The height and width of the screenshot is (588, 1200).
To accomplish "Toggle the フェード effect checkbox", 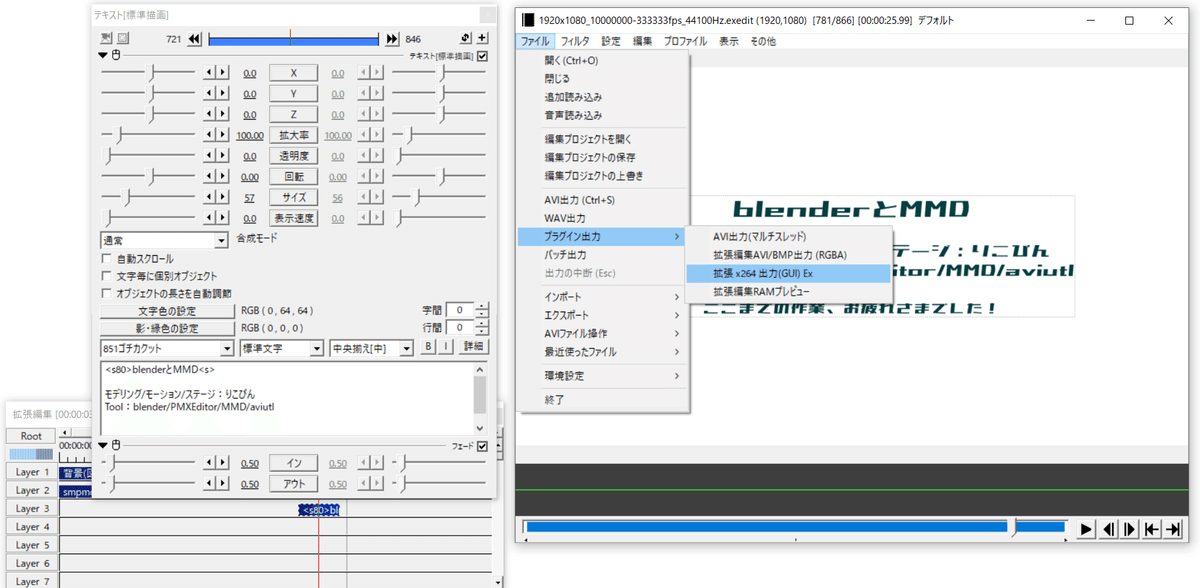I will click(483, 446).
